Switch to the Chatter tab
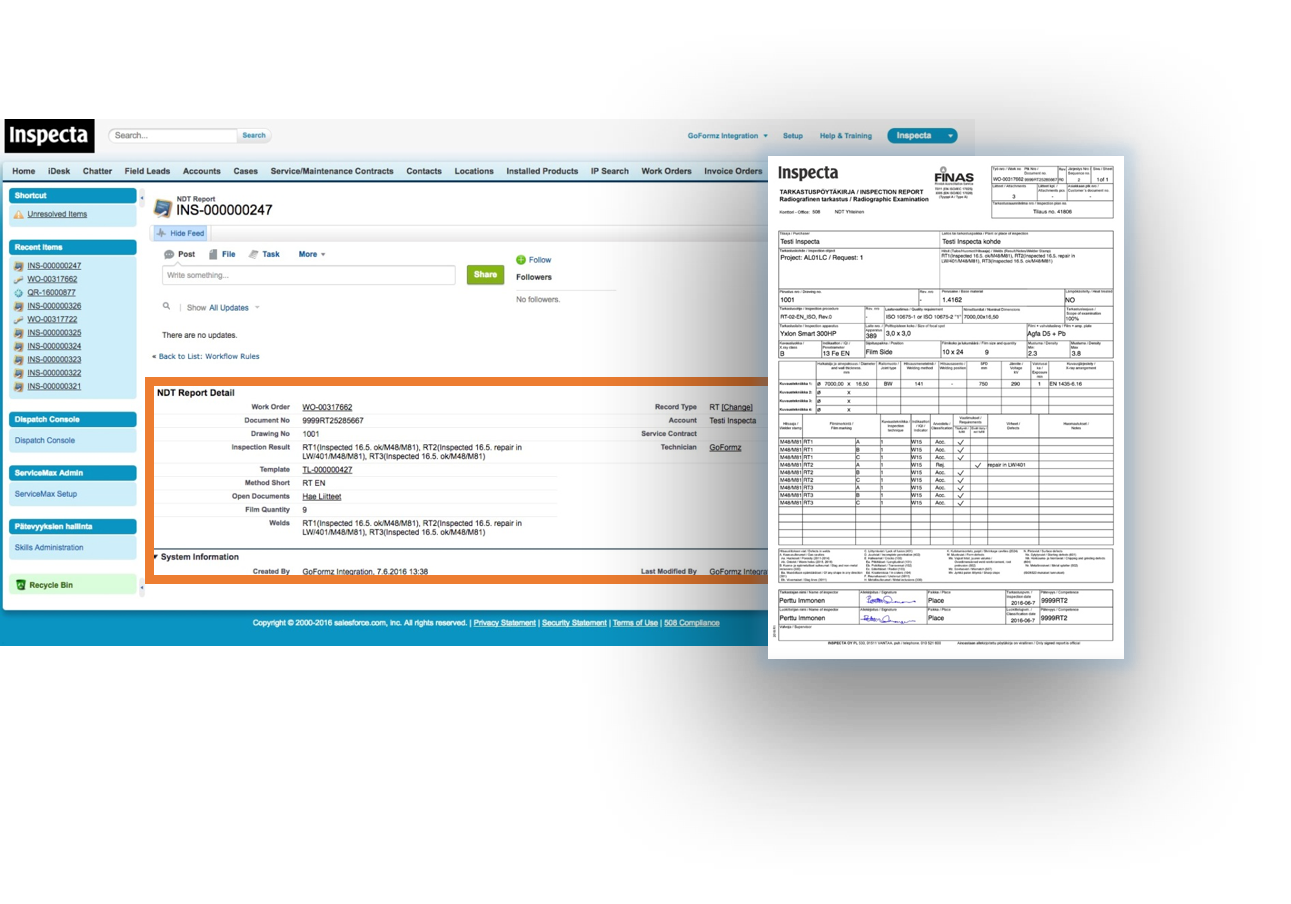 [x=97, y=171]
